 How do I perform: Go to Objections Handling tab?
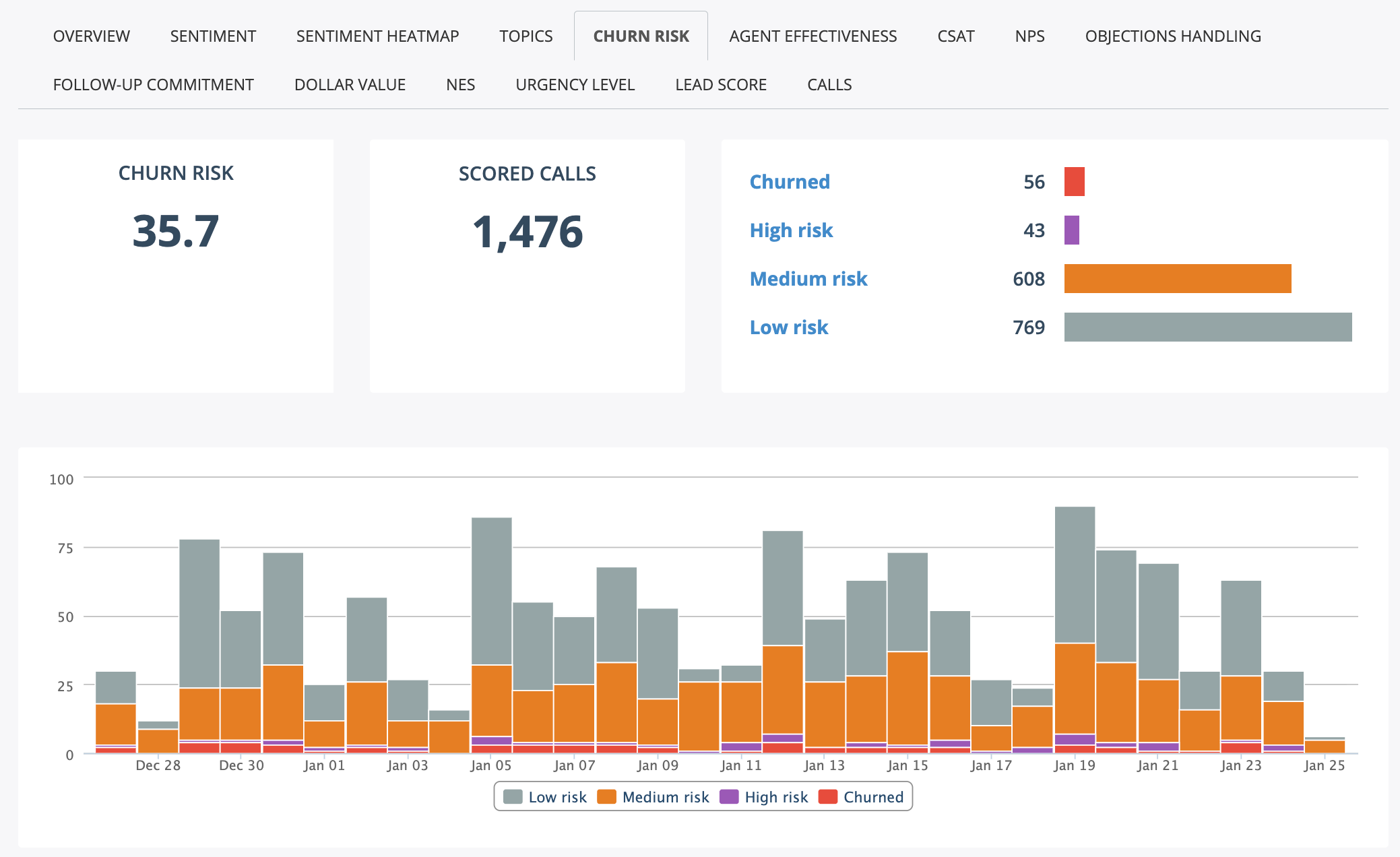[x=1173, y=36]
